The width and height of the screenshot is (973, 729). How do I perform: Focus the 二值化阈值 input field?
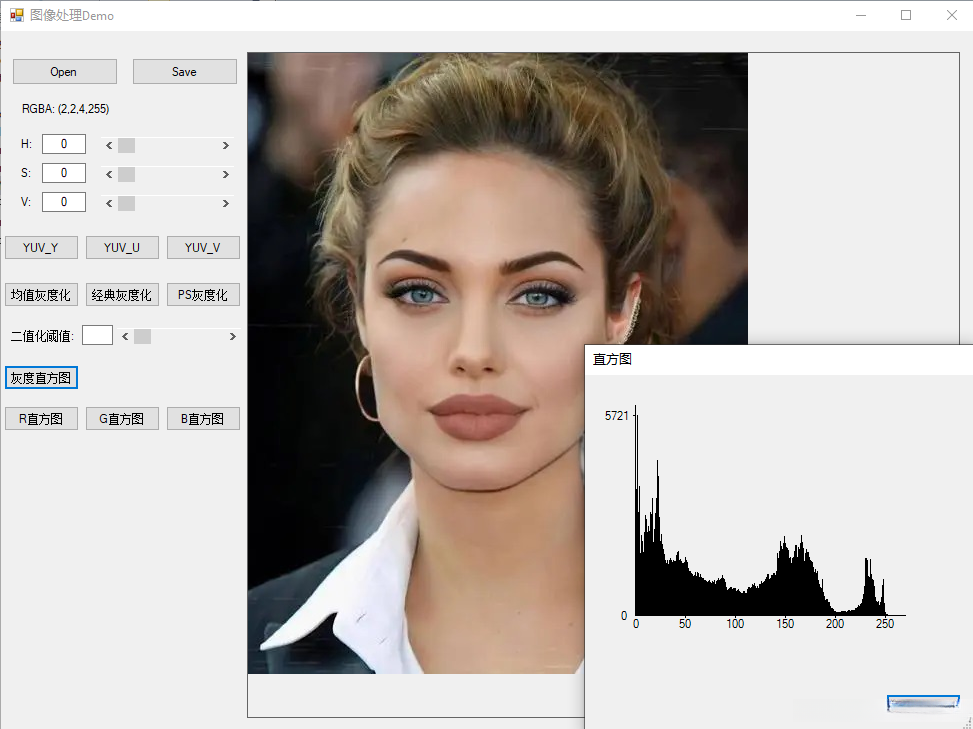click(x=97, y=335)
